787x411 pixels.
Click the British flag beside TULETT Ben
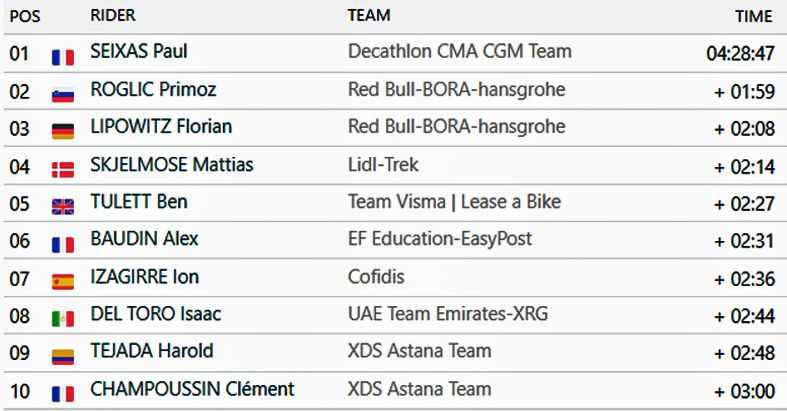[63, 207]
